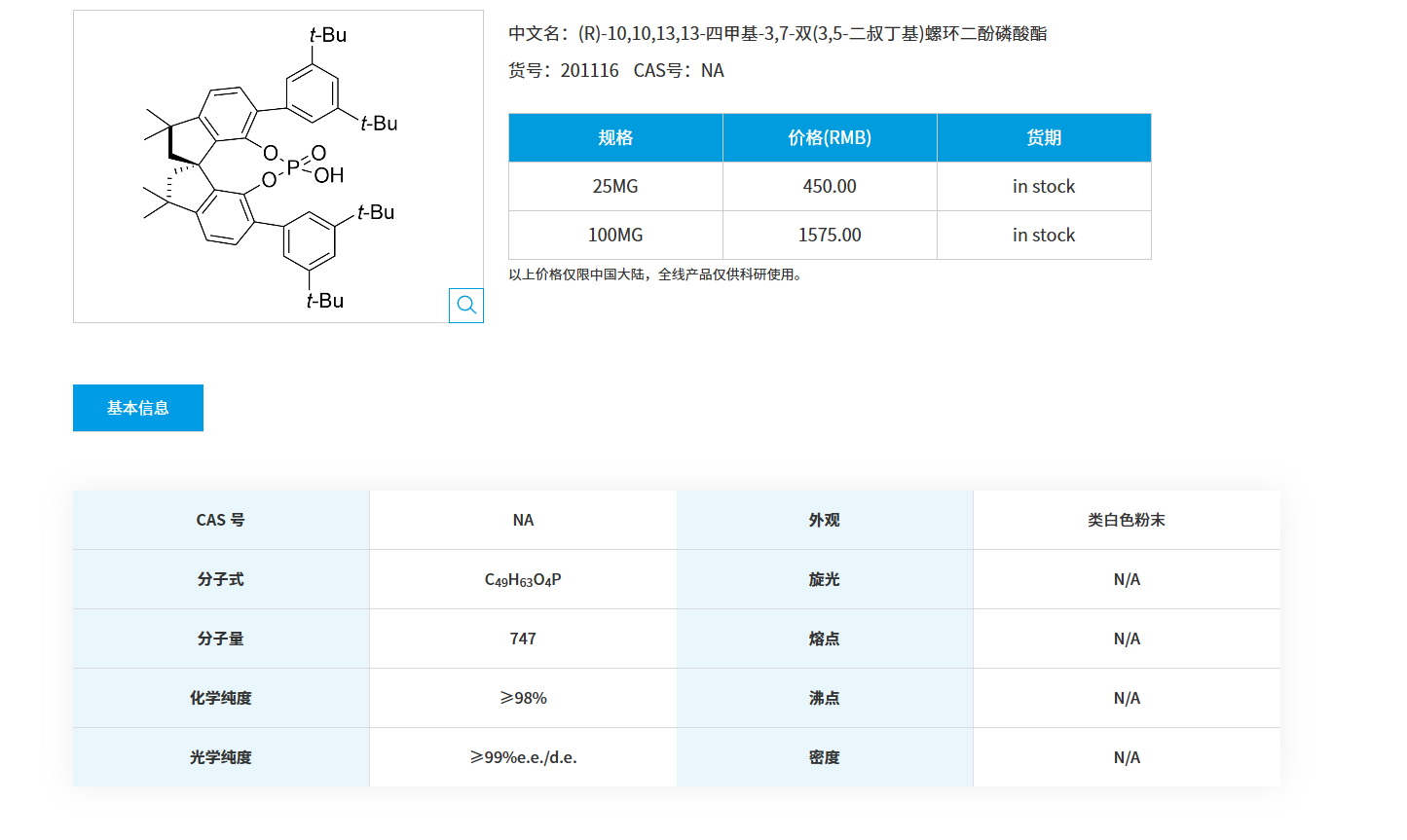Screen dimensions: 1407x840
Task: Select the 100MG specification row
Action: coord(614,235)
